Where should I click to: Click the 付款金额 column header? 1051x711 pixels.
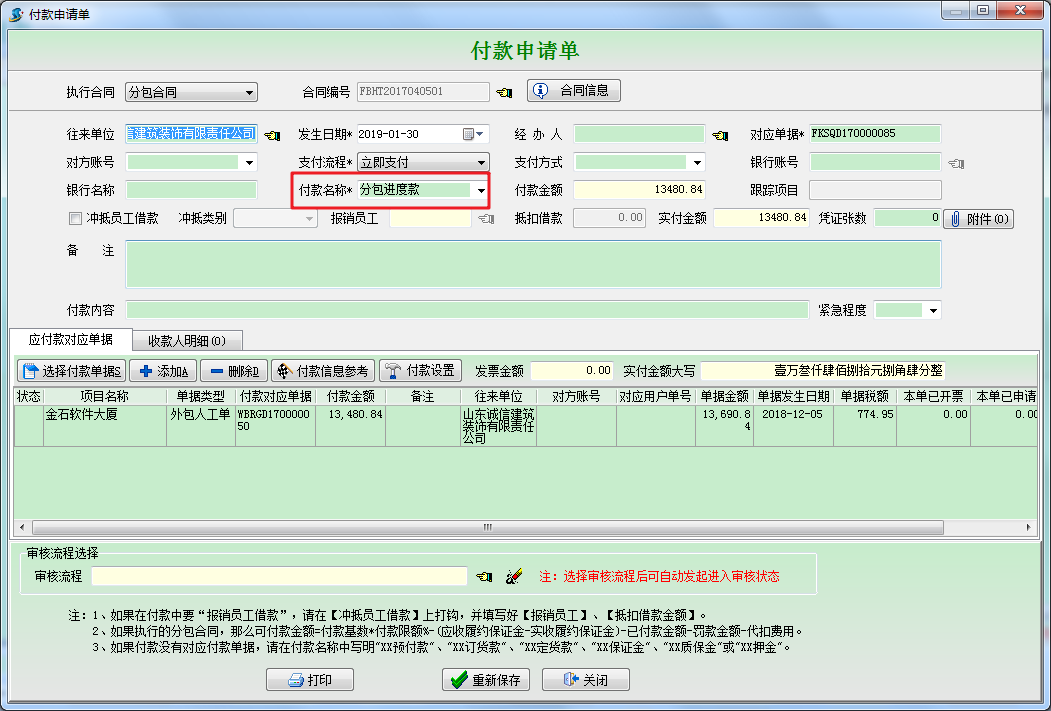(x=351, y=397)
